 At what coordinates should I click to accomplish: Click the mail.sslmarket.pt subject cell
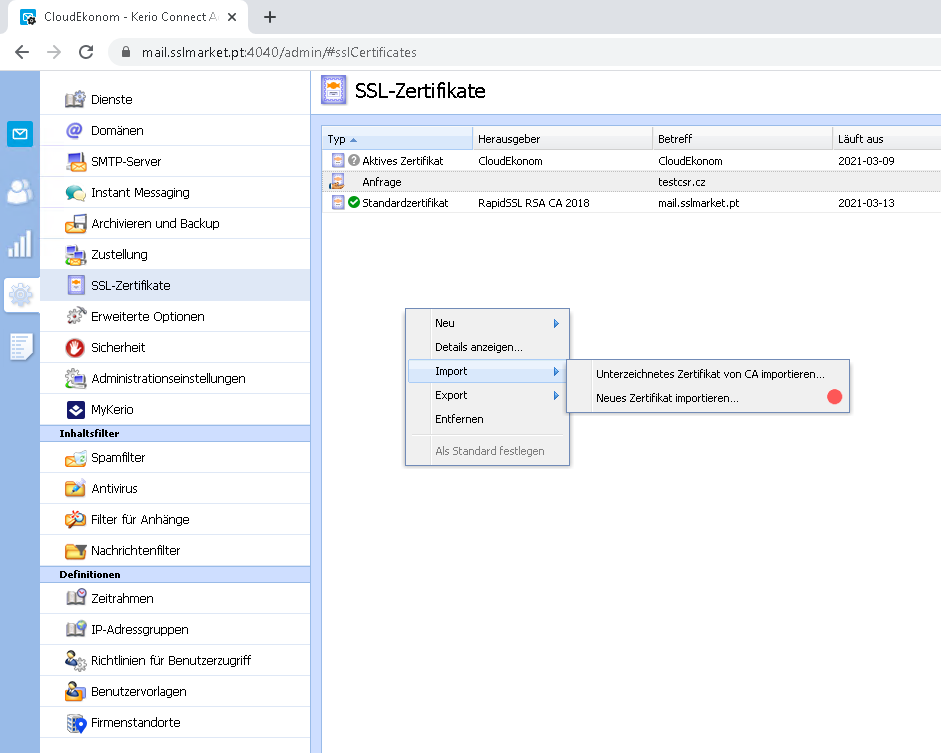point(699,203)
